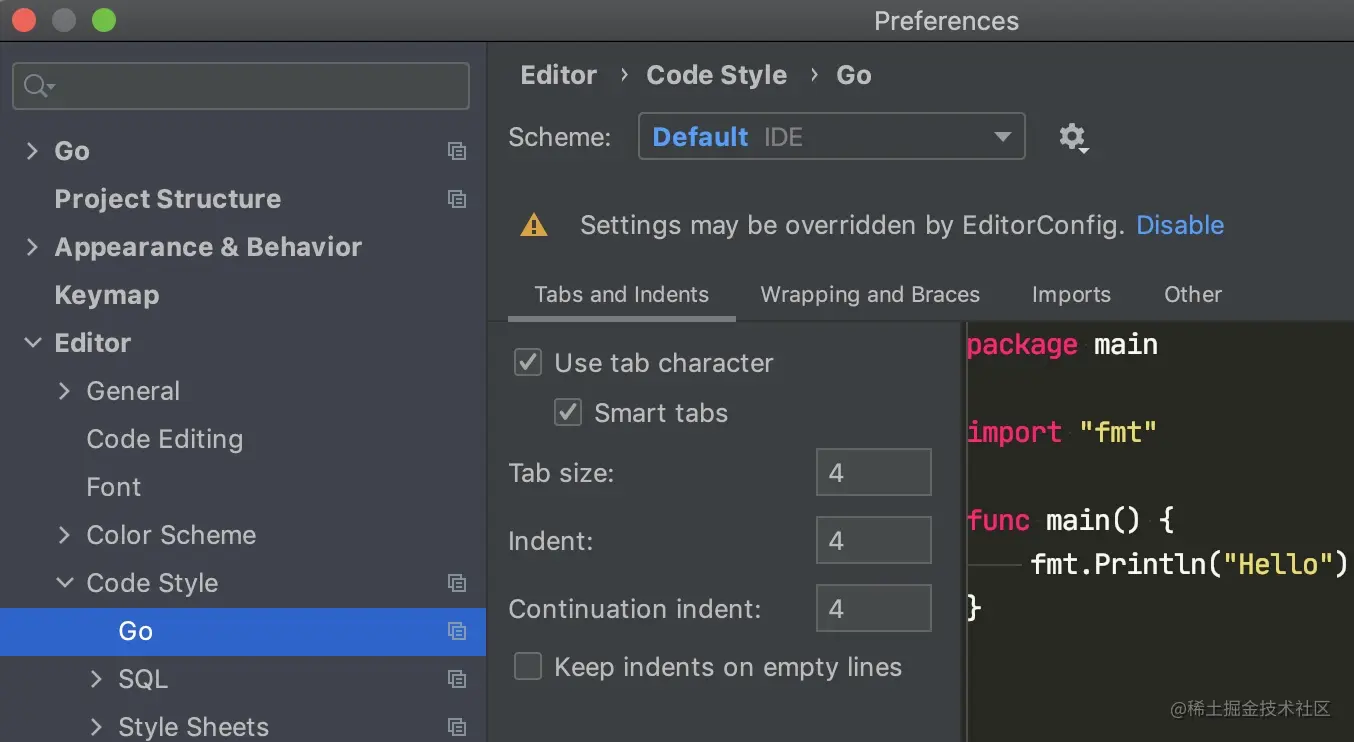Click the Disable EditorConfig link
The image size is (1354, 742).
(1180, 225)
